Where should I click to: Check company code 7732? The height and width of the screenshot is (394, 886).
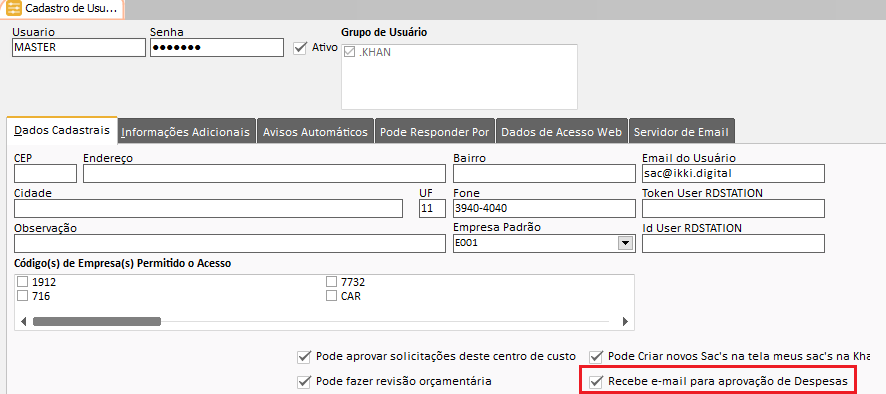[332, 282]
